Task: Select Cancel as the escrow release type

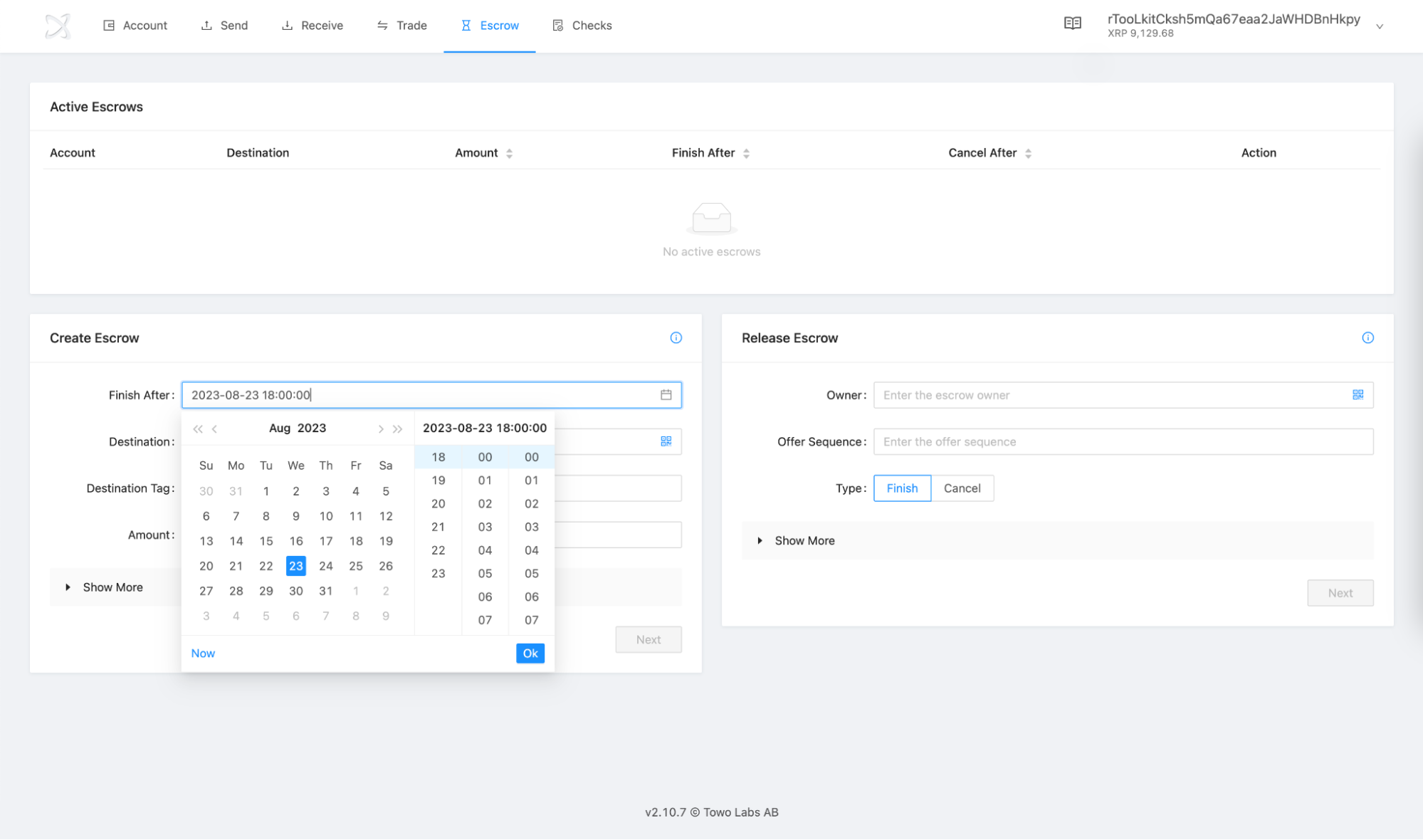Action: pyautogui.click(x=962, y=488)
